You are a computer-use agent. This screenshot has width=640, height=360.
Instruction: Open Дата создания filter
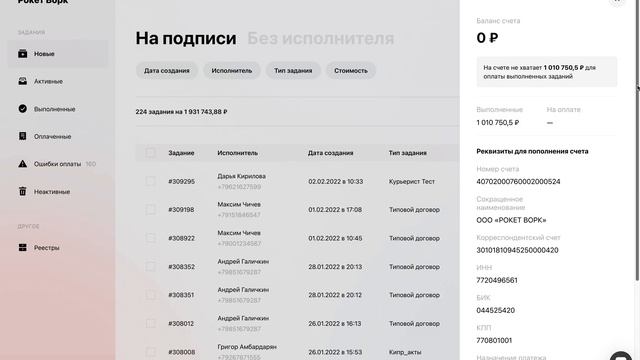[x=167, y=71]
